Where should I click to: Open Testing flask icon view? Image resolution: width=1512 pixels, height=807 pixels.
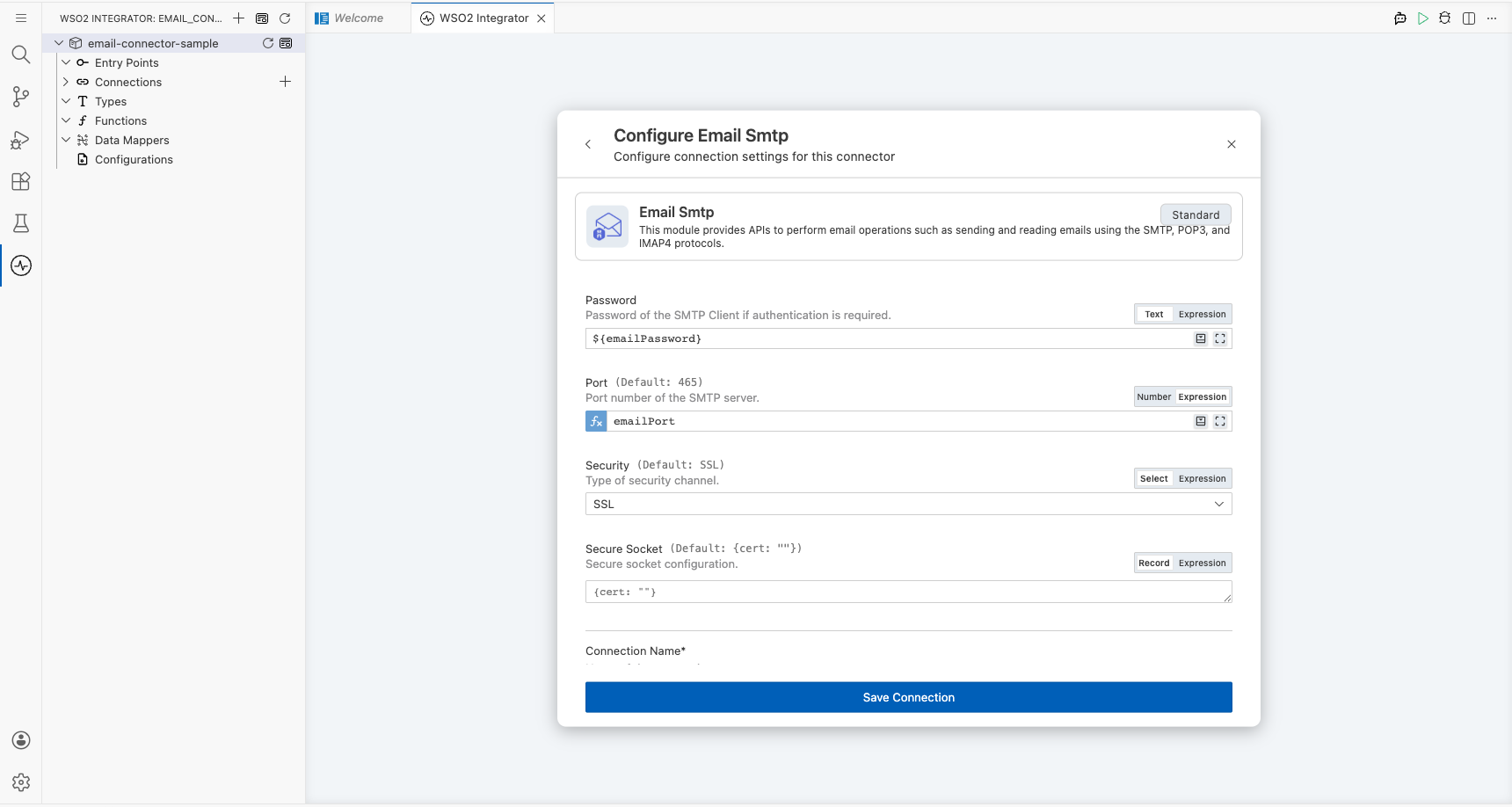tap(21, 223)
